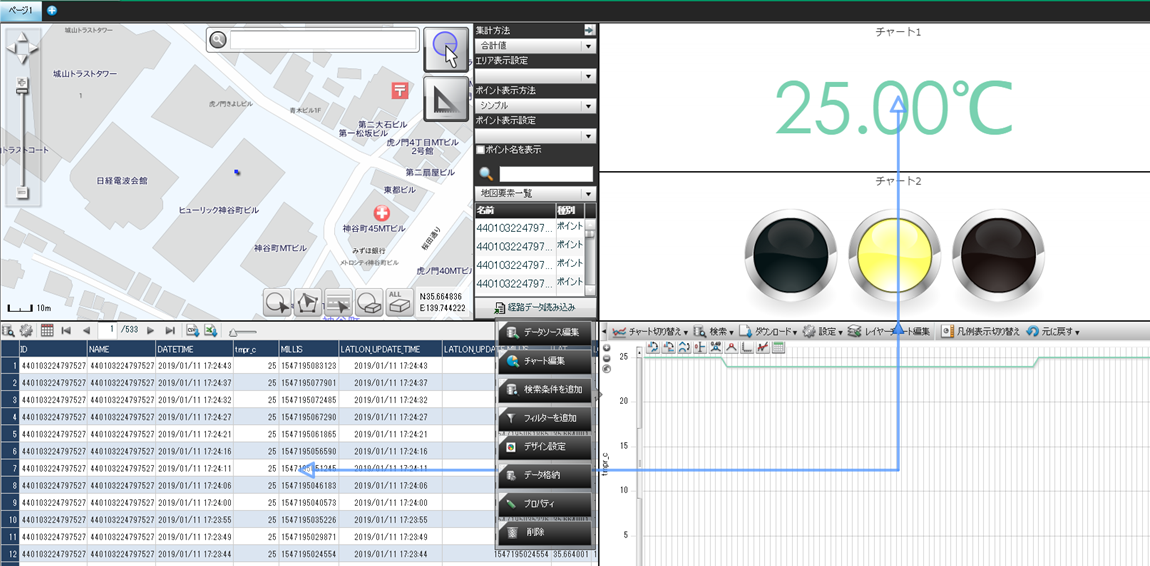The height and width of the screenshot is (566, 1150).
Task: Add a new page with plus icon
Action: pos(51,10)
